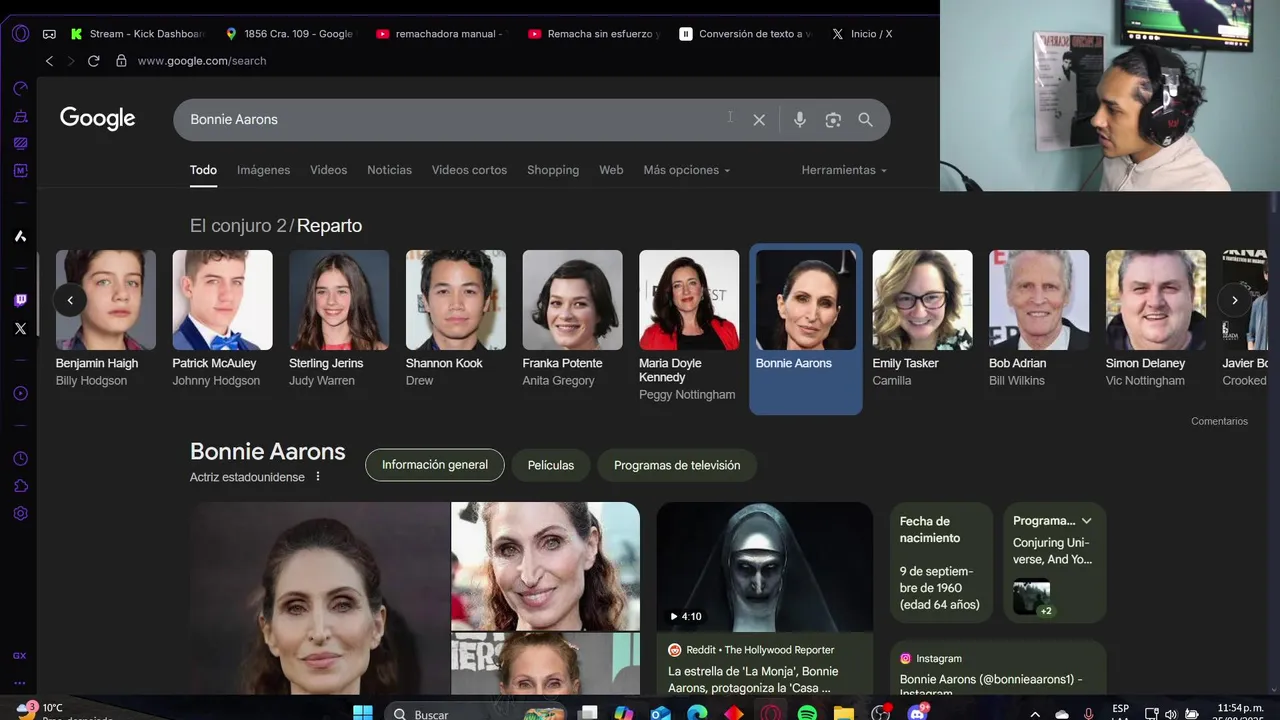Search by image with the camera icon
Screen dimensions: 1280x720
[x=833, y=120]
